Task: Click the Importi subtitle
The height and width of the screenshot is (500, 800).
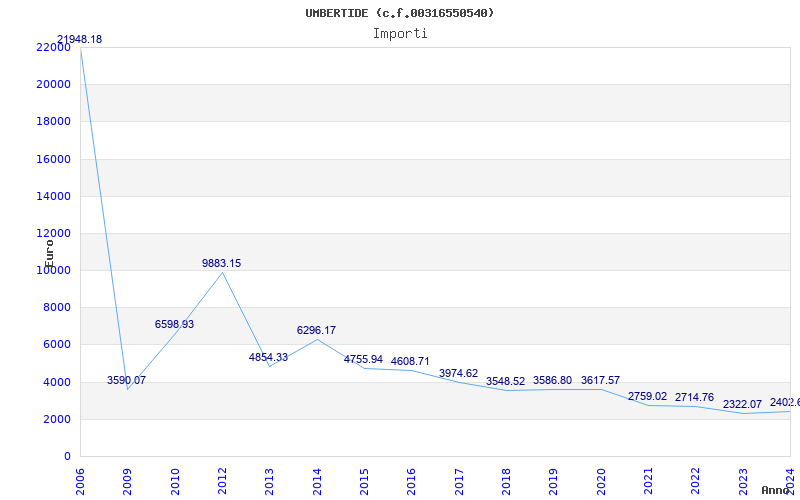Action: point(400,34)
